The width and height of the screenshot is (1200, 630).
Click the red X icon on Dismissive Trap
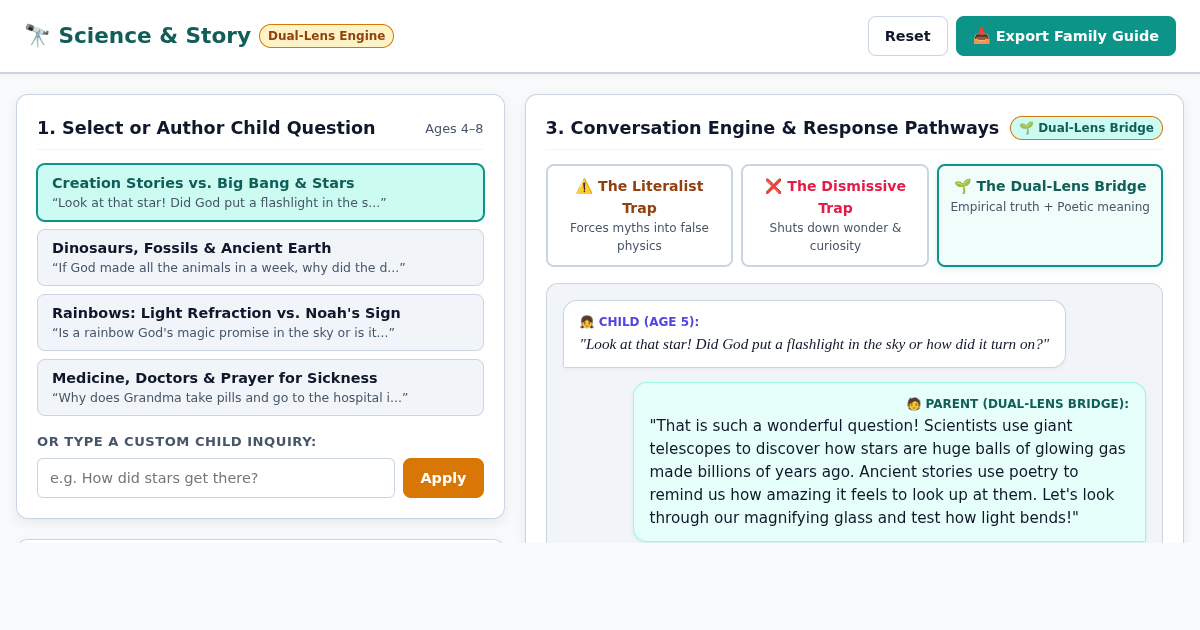773,186
